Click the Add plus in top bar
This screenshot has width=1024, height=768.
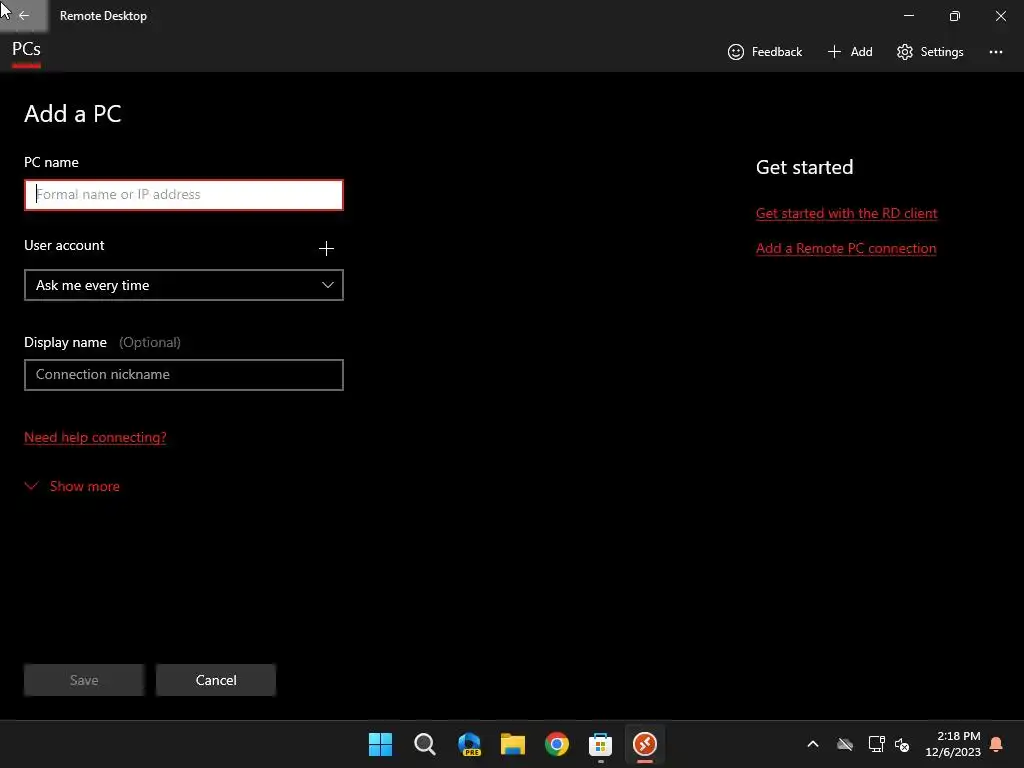(x=850, y=52)
